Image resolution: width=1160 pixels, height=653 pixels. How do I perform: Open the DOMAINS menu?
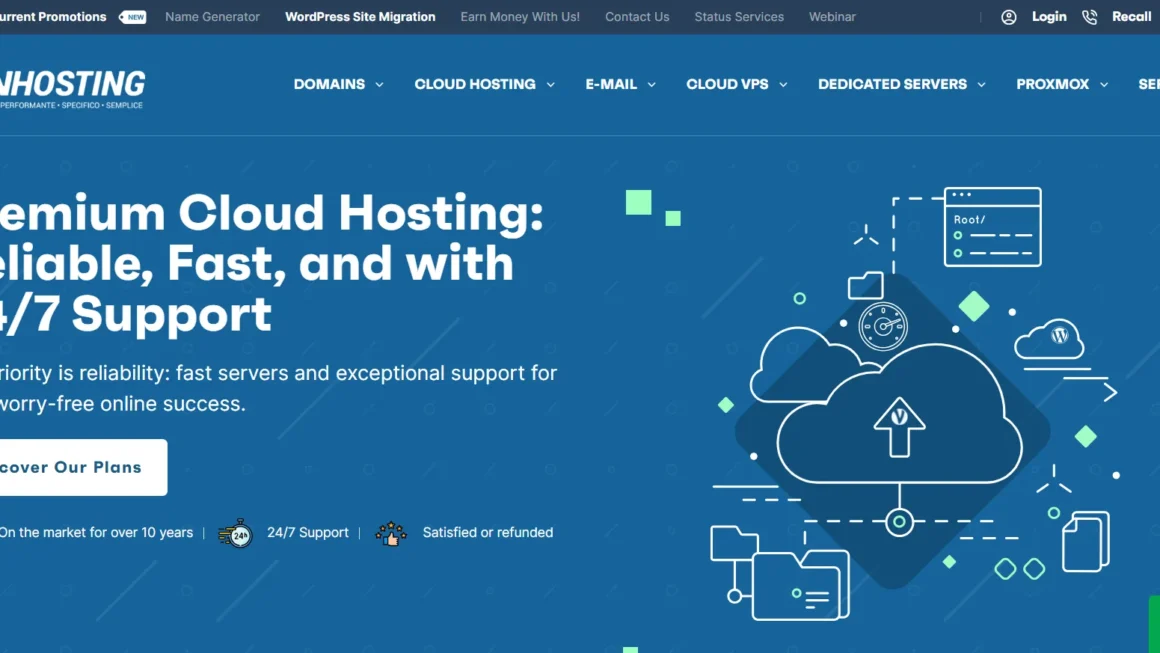[x=329, y=84]
